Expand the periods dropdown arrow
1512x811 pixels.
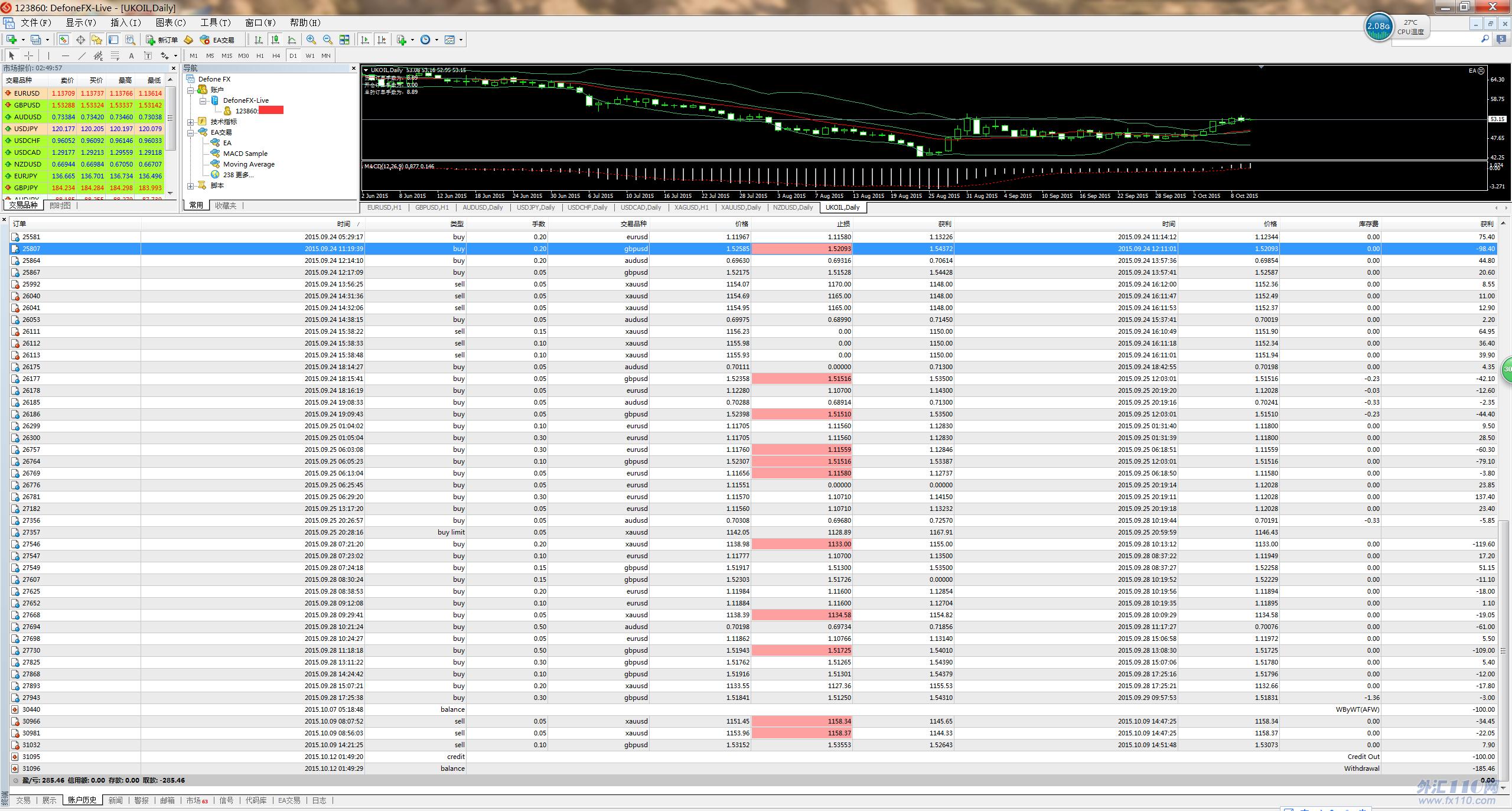pyautogui.click(x=436, y=40)
